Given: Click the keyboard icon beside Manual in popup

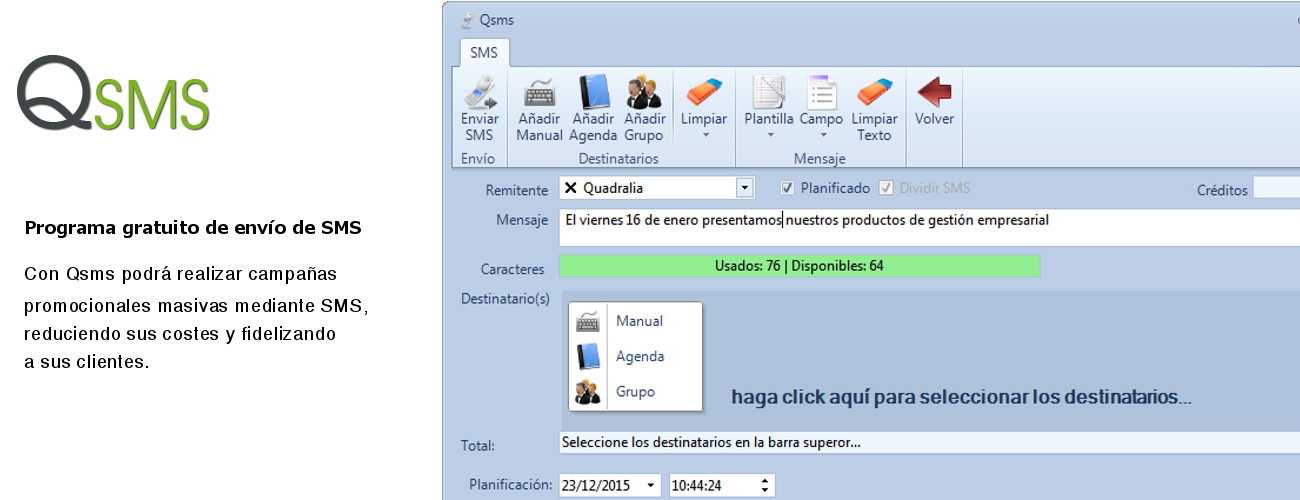Looking at the screenshot, I should pyautogui.click(x=588, y=321).
